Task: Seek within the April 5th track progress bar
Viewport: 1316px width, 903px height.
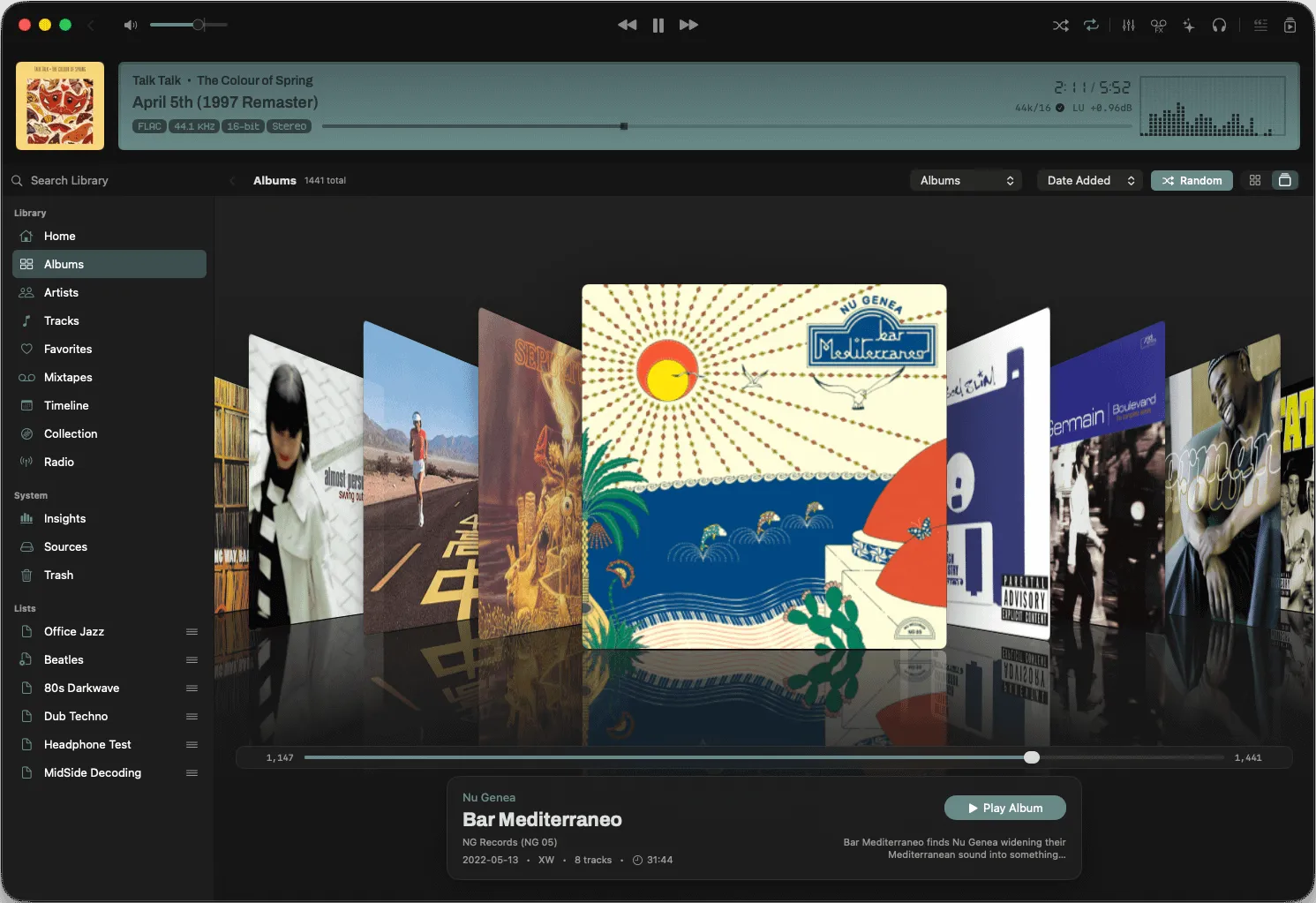Action: click(x=726, y=126)
